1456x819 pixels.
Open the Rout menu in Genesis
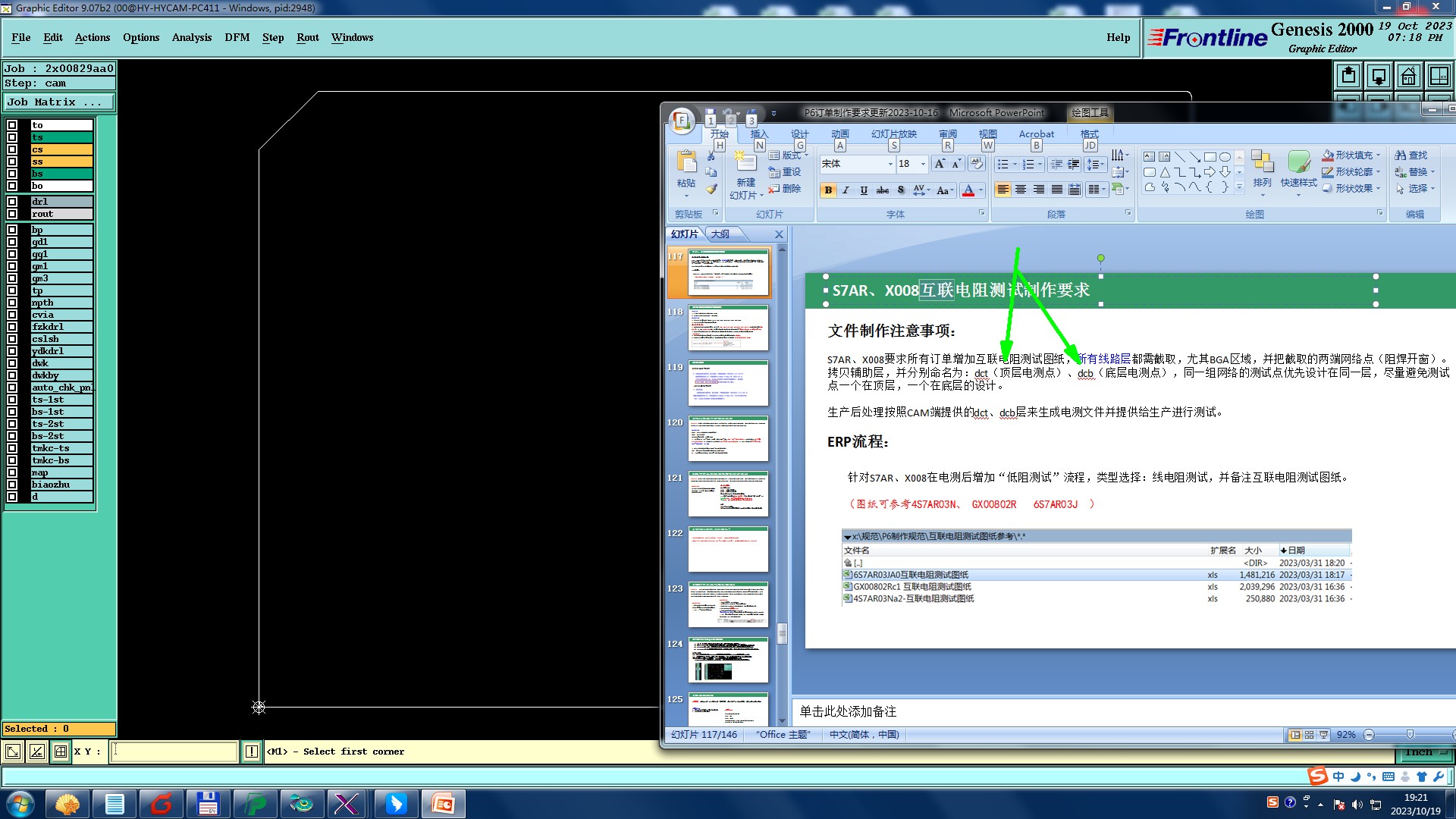[308, 37]
